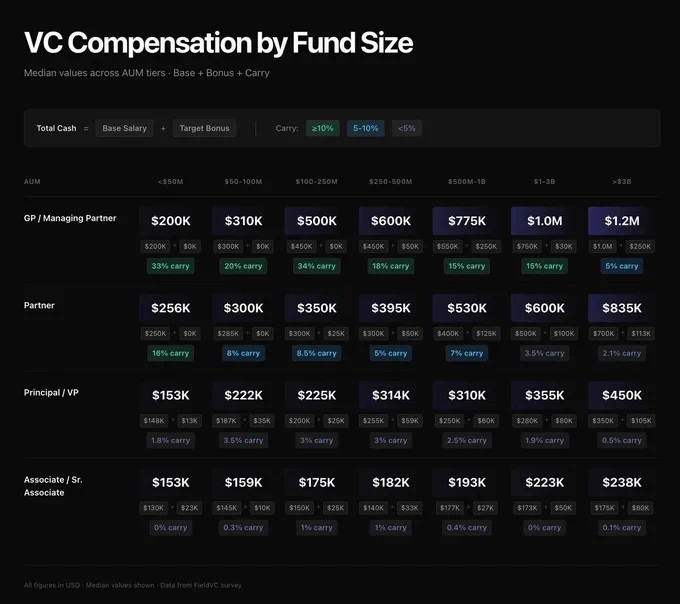Select the "16% carry" badge
Viewport: 680px width, 604px height.
pyautogui.click(x=170, y=353)
